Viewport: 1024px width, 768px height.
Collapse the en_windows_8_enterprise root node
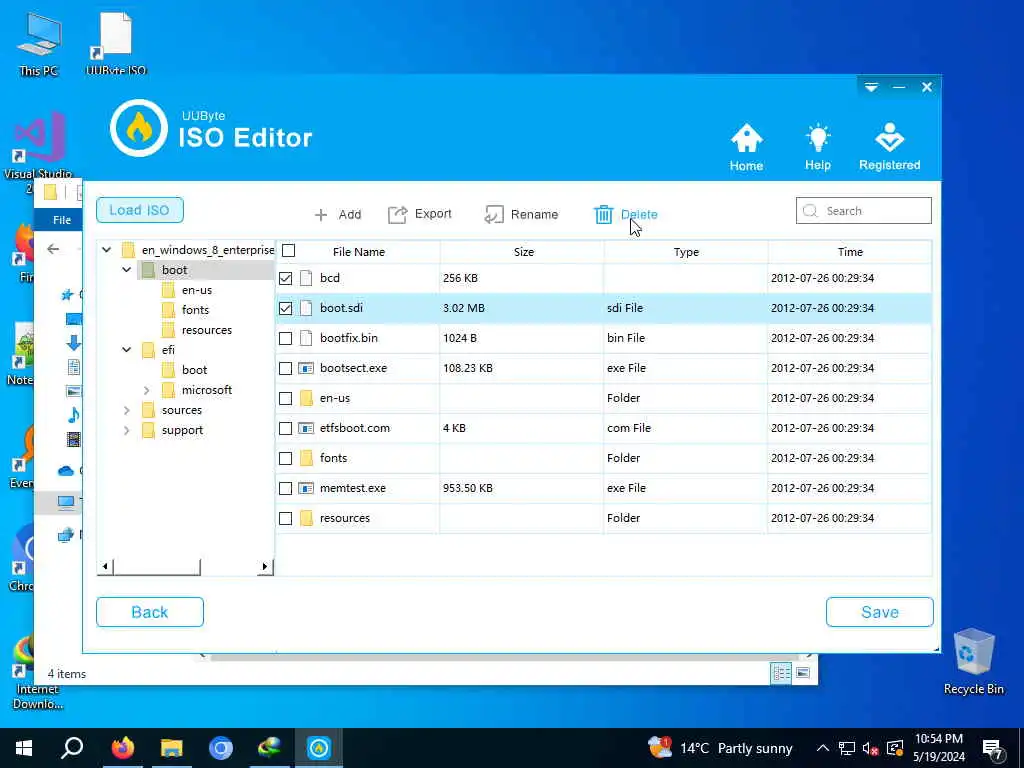coord(106,249)
